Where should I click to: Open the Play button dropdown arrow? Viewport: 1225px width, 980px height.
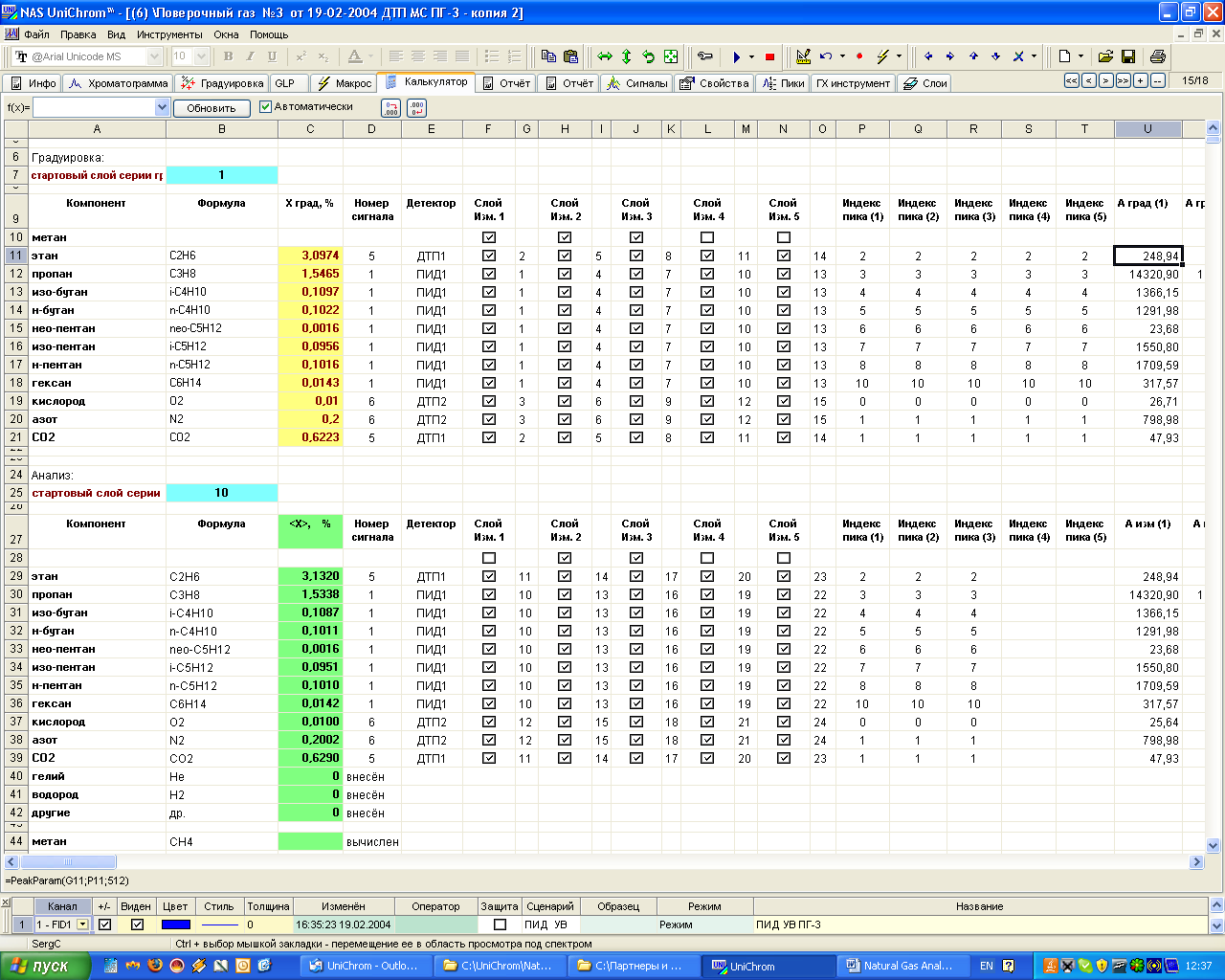[x=751, y=56]
